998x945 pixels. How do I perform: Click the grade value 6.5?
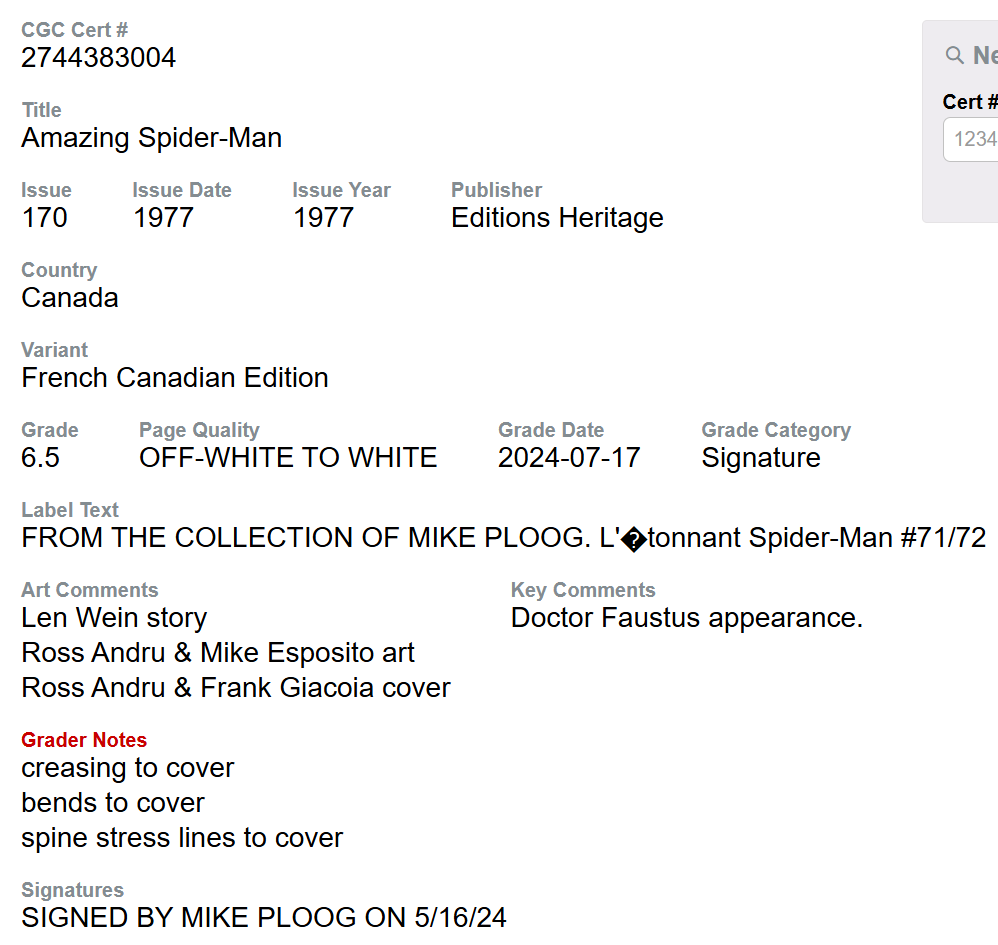40,458
